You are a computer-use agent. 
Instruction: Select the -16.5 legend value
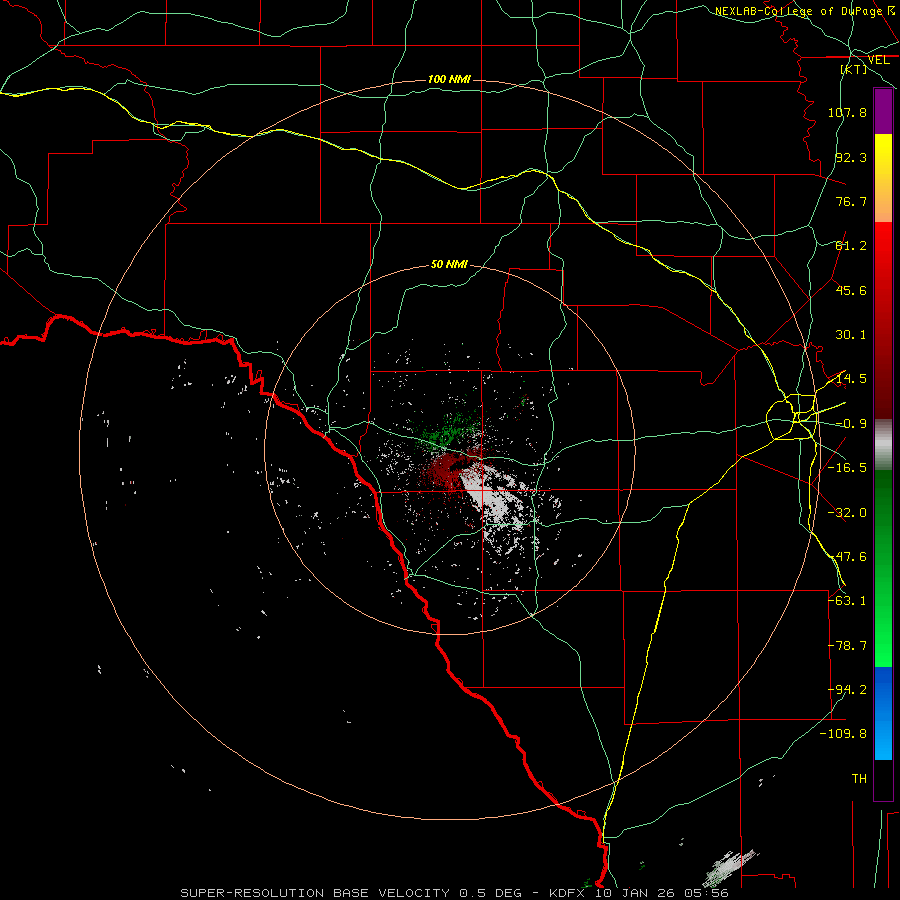[847, 468]
